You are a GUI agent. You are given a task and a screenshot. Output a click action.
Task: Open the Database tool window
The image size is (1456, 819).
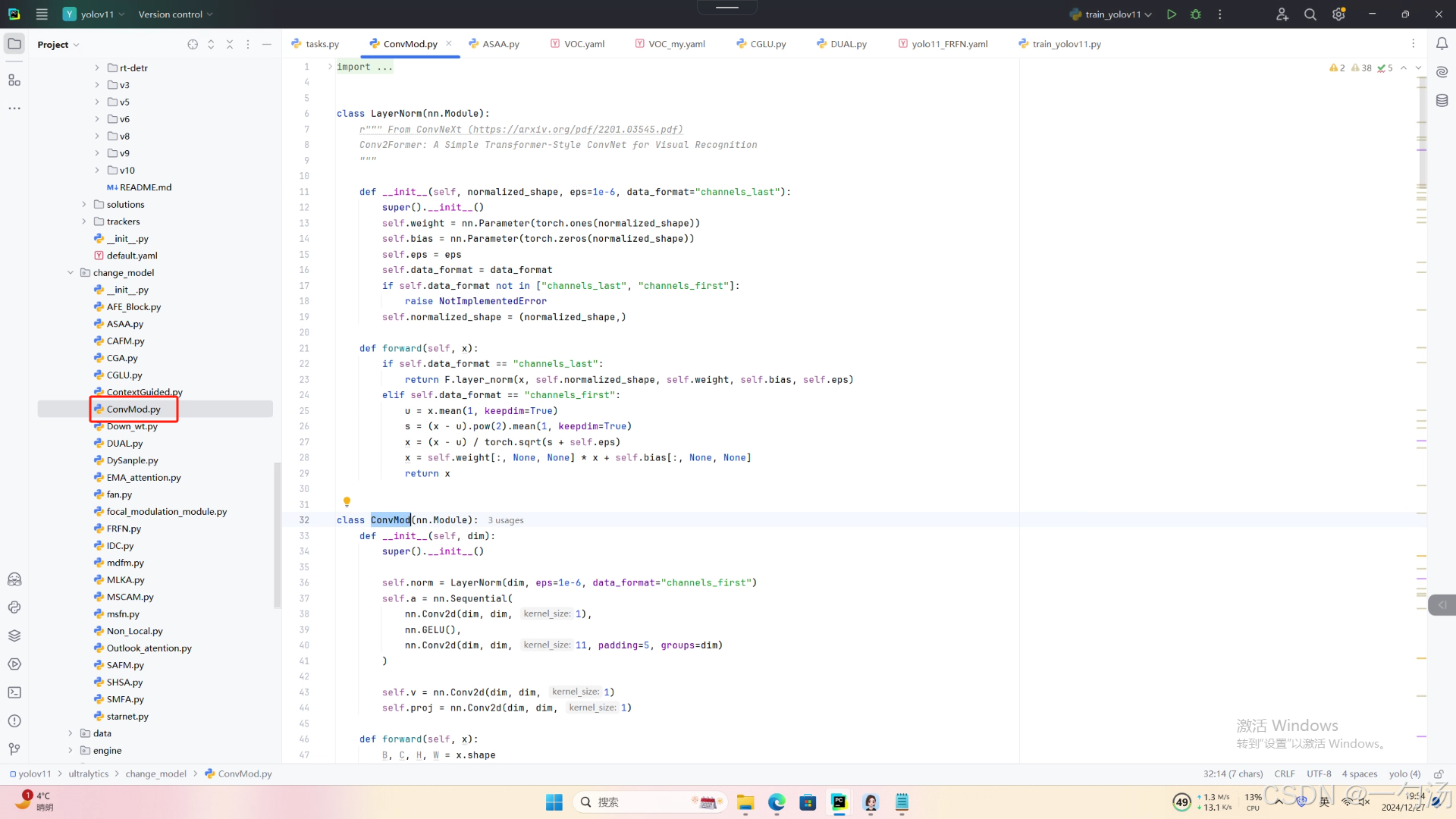click(1442, 100)
